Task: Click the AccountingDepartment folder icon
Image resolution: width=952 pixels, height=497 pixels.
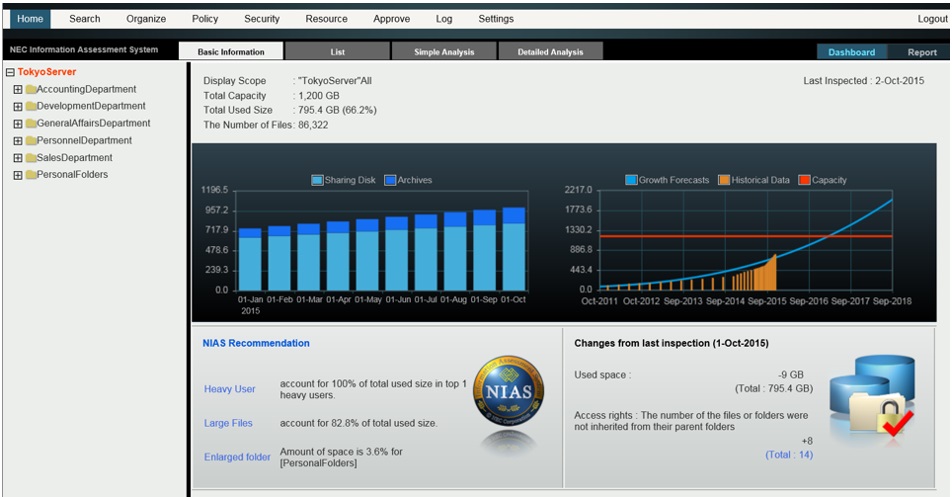Action: pyautogui.click(x=30, y=89)
